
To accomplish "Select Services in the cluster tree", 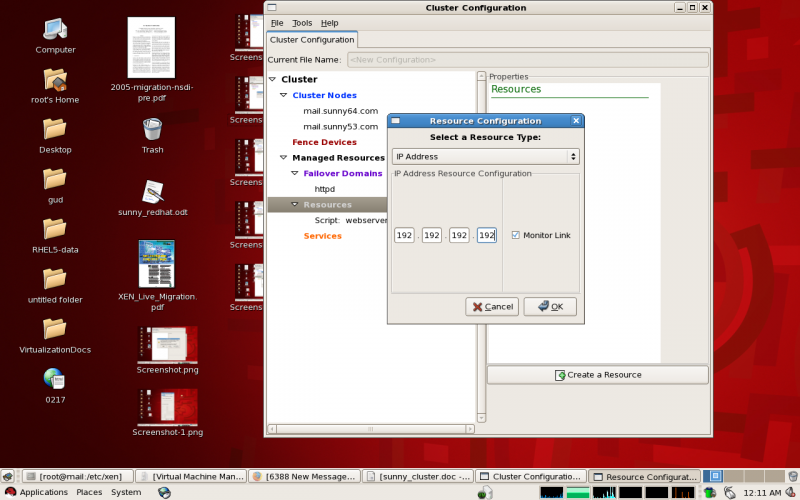I will [322, 236].
